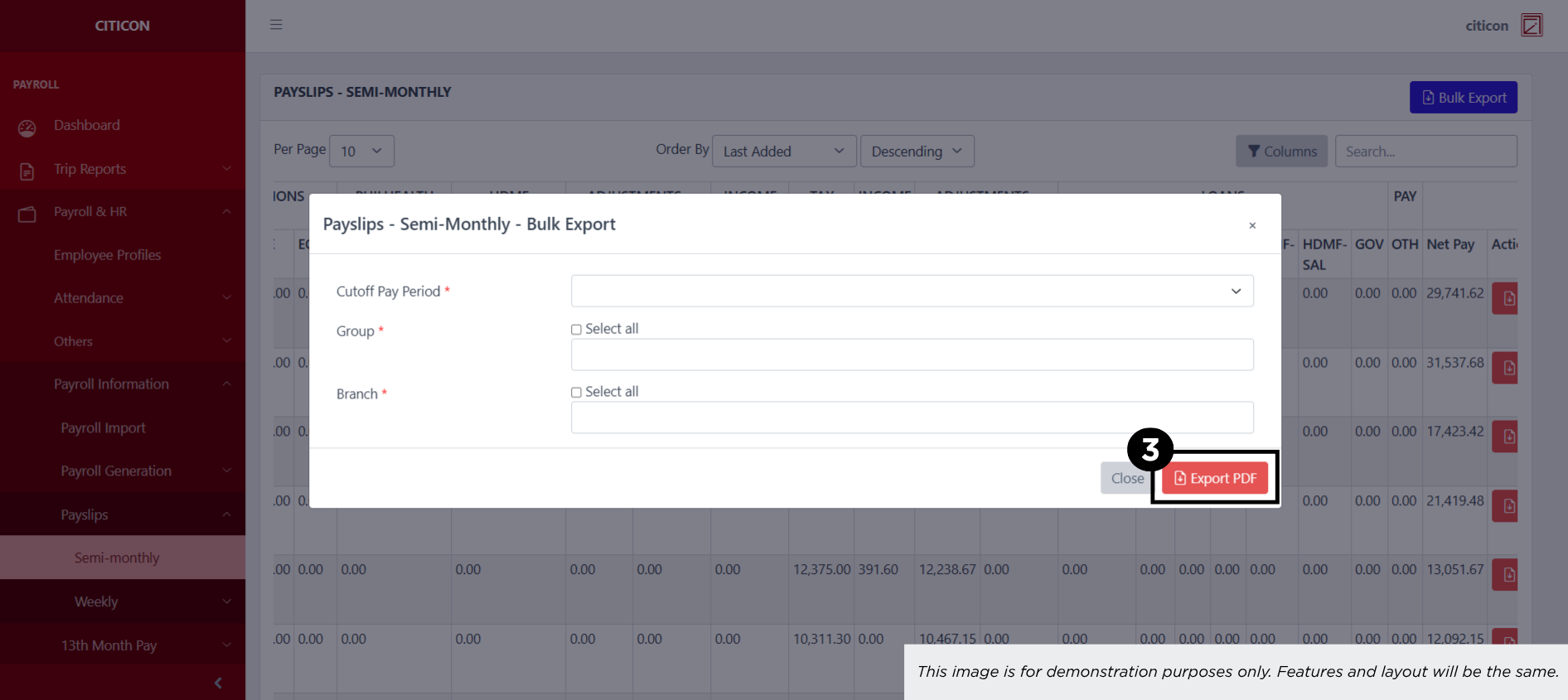Screen dimensions: 1568x700
Task: Click the hamburger menu icon in header
Action: pyautogui.click(x=276, y=25)
